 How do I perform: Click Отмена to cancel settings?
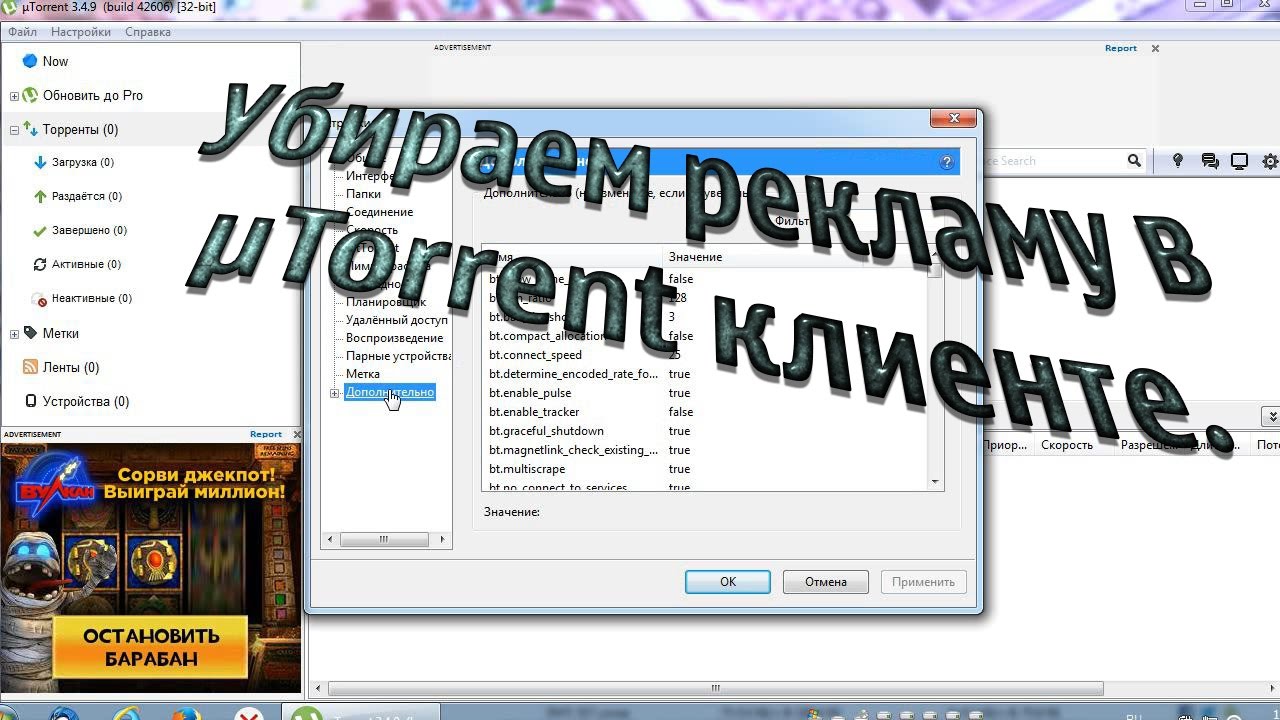(826, 582)
